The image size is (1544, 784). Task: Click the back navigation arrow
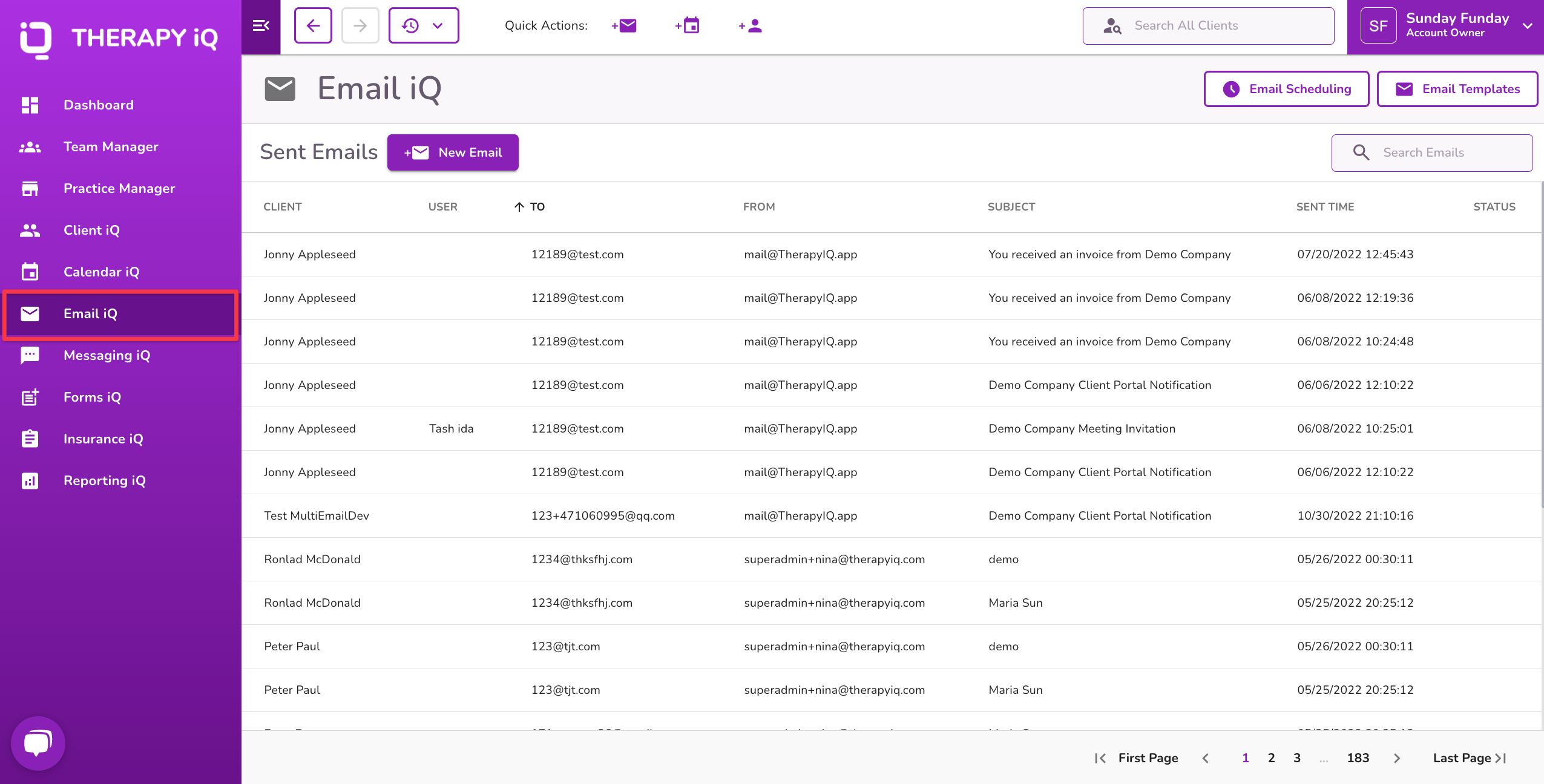click(313, 25)
